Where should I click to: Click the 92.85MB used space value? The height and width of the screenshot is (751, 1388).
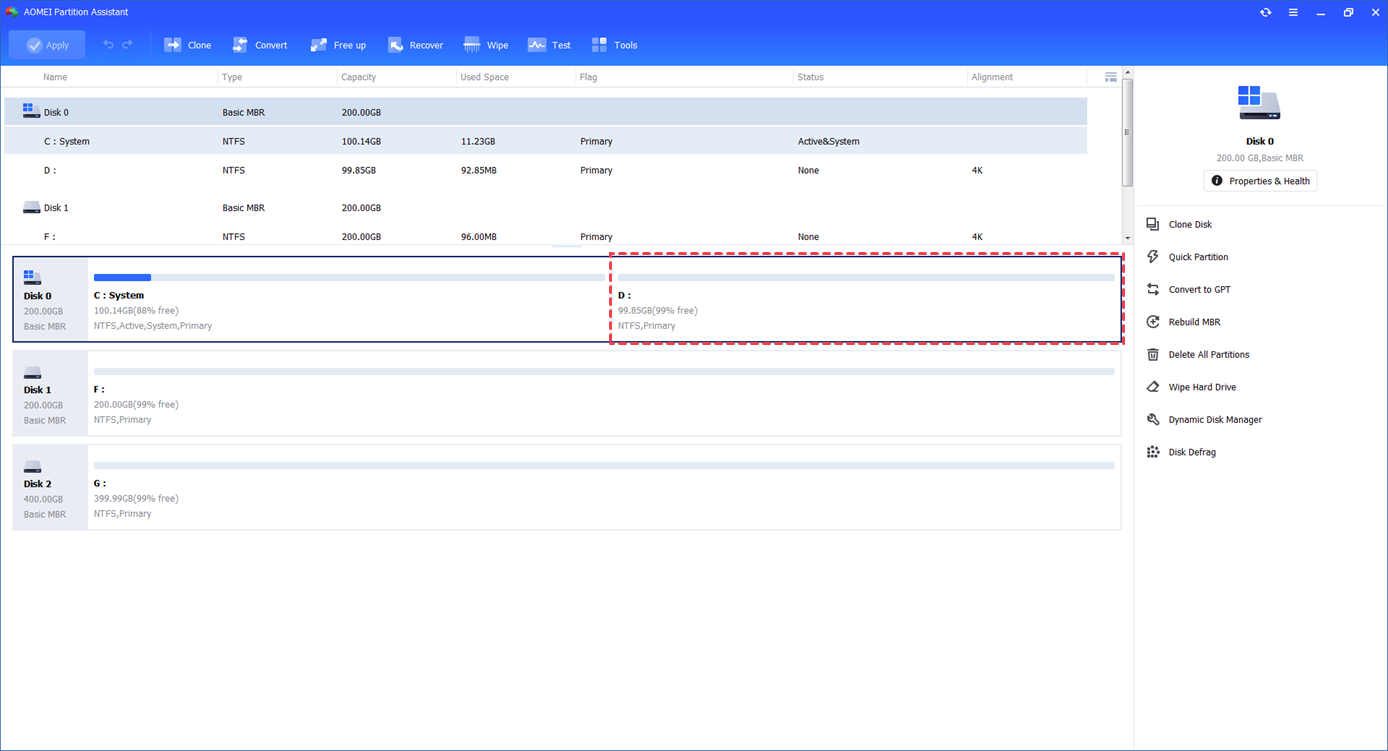pyautogui.click(x=478, y=170)
